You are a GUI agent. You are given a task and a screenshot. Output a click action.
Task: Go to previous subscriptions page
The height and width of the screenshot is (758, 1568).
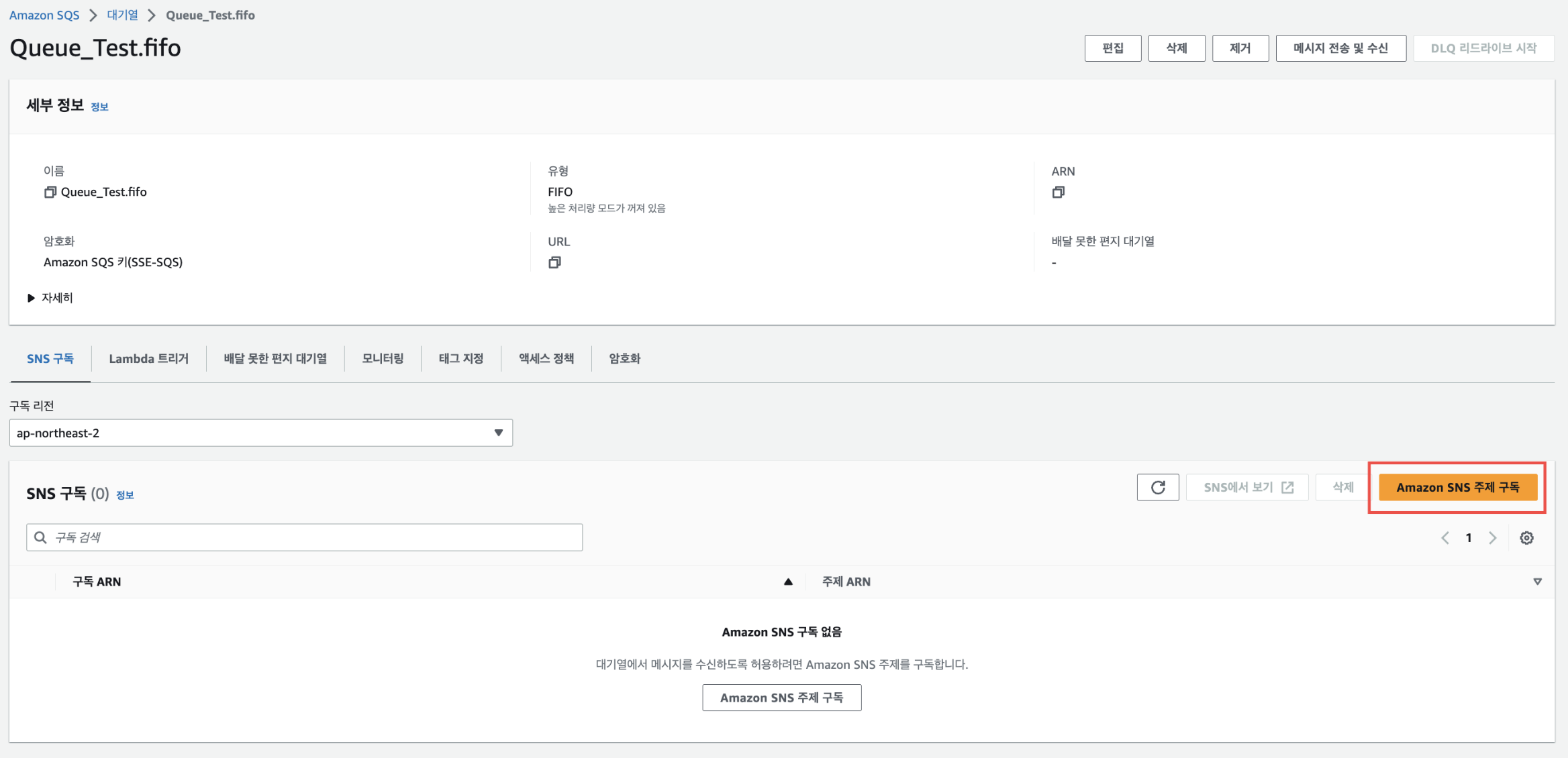coord(1445,537)
